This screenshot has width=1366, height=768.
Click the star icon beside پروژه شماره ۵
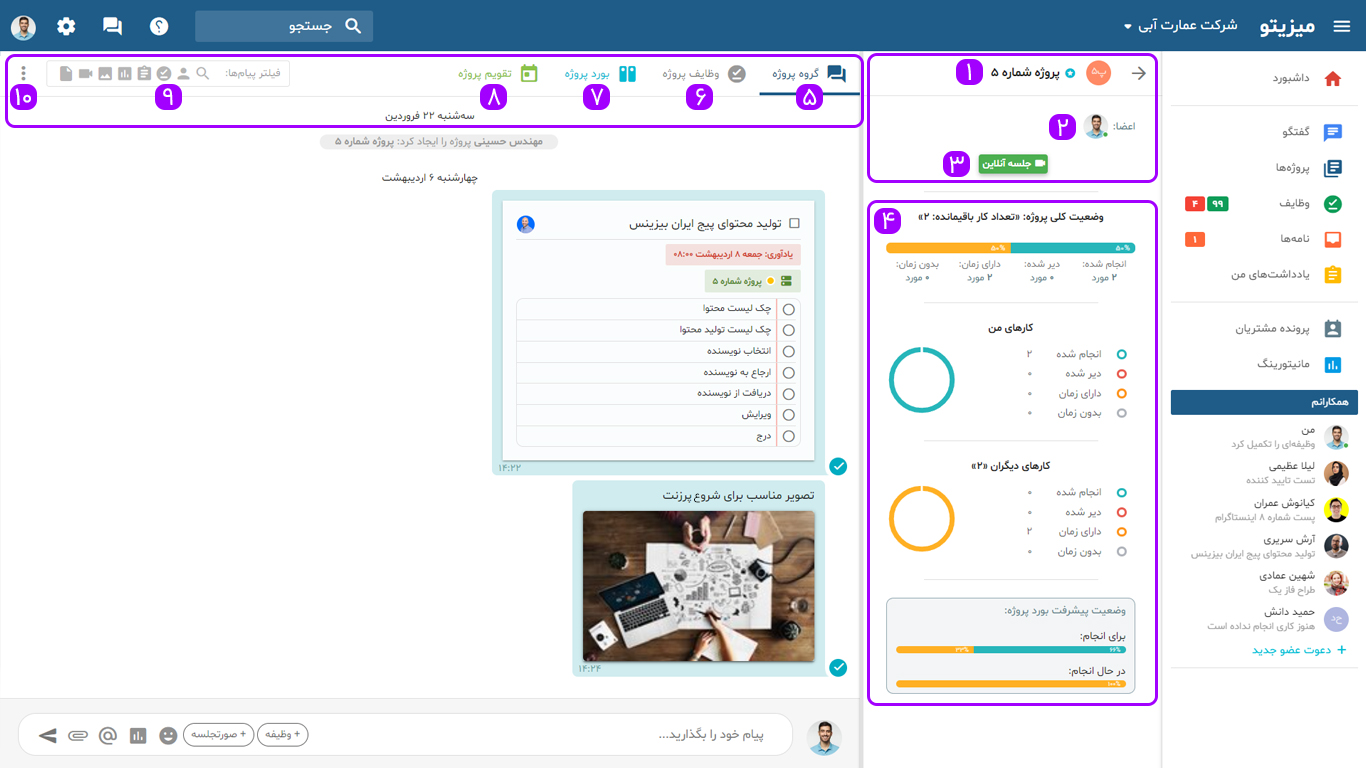pos(1070,74)
